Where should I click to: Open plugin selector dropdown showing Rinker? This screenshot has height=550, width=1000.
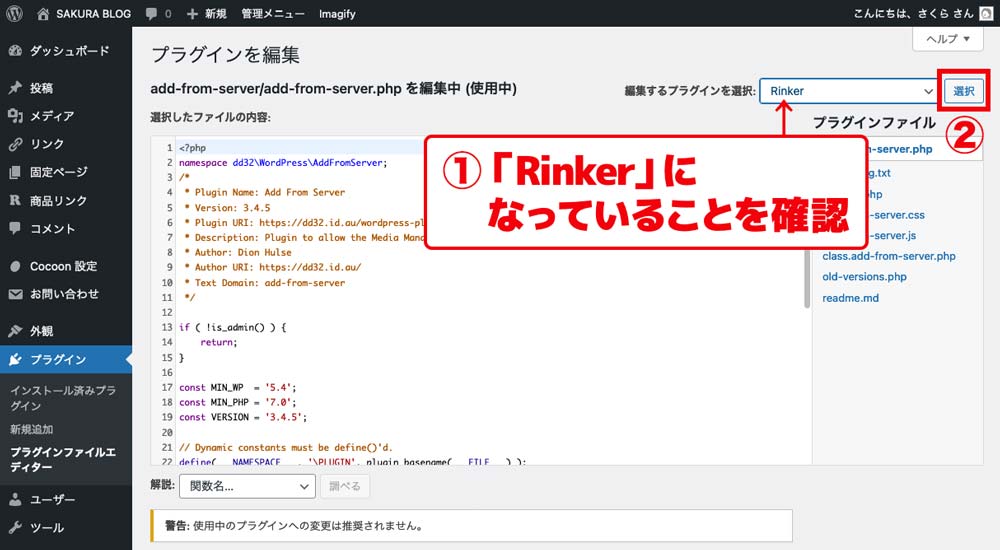point(848,91)
